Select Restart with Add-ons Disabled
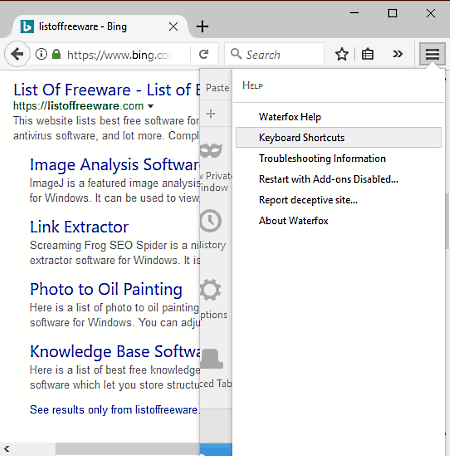Viewport: 450px width, 456px height. pyautogui.click(x=338, y=179)
